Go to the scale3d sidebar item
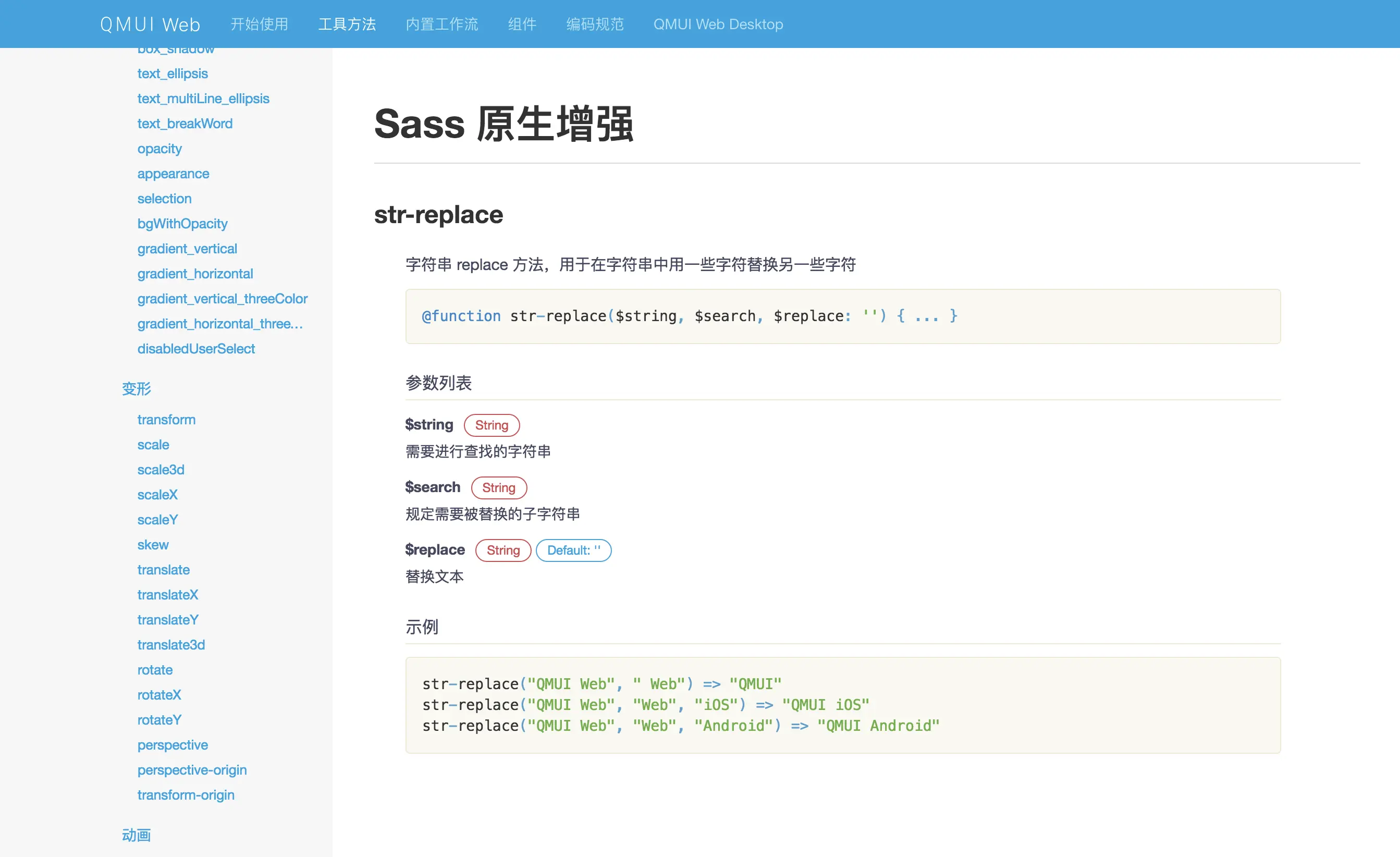Viewport: 1400px width, 857px height. click(161, 469)
